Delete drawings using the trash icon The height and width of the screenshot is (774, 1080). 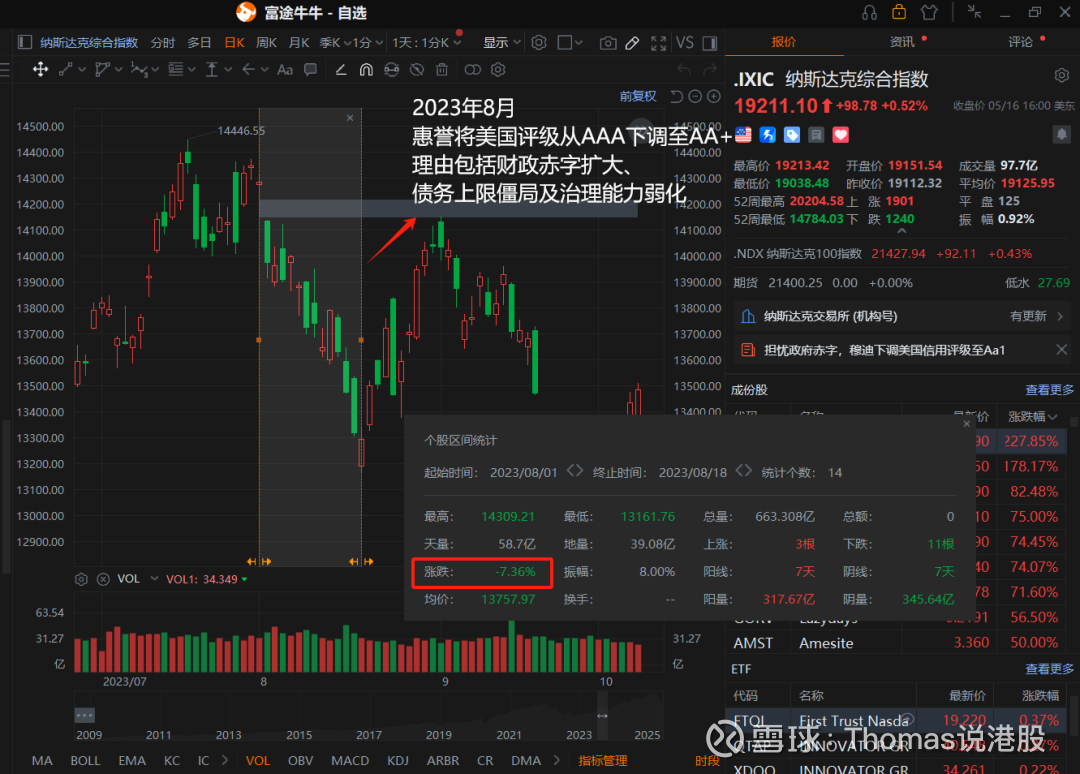(442, 70)
